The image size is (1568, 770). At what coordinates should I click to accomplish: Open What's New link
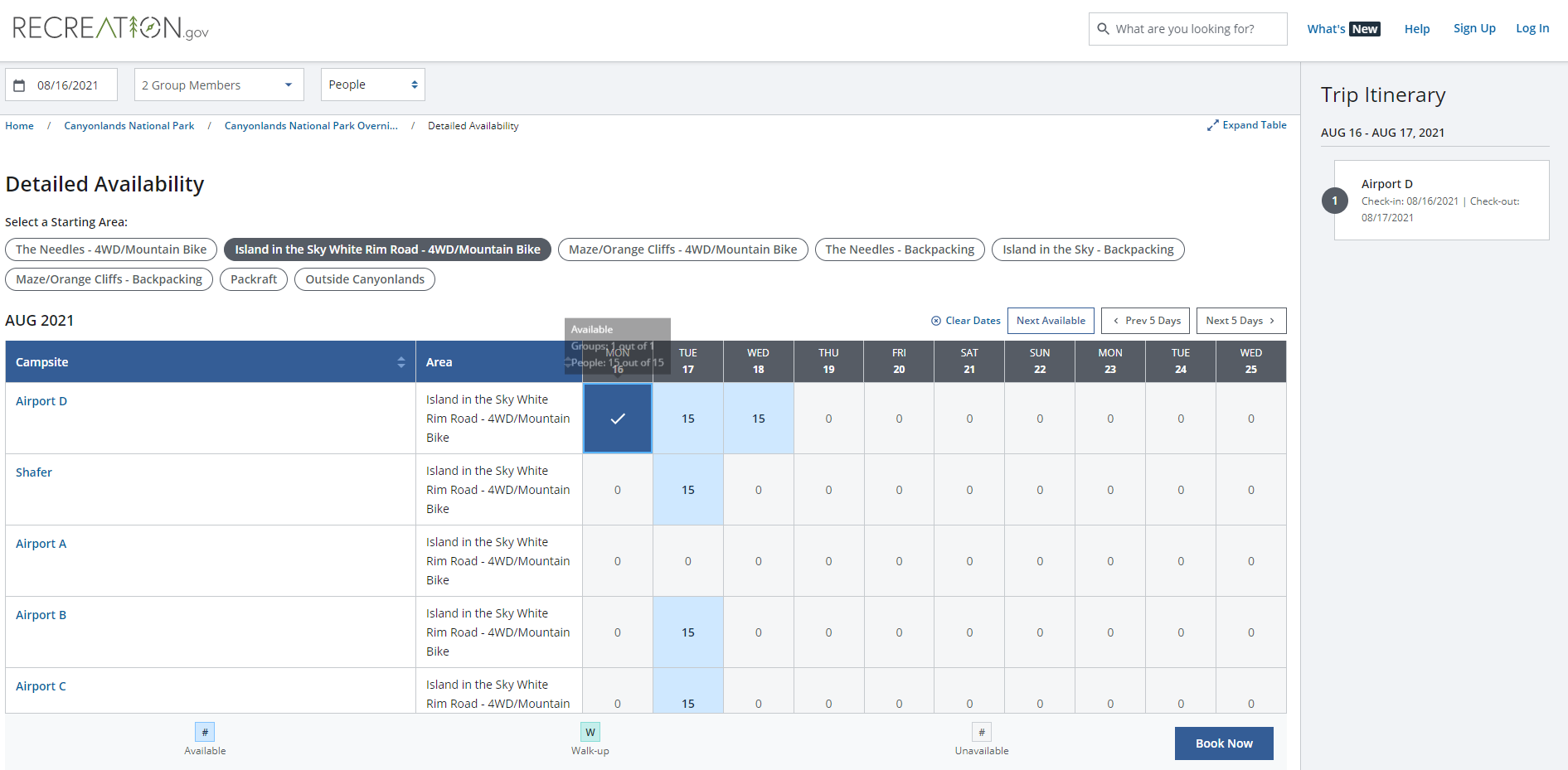(x=1343, y=29)
